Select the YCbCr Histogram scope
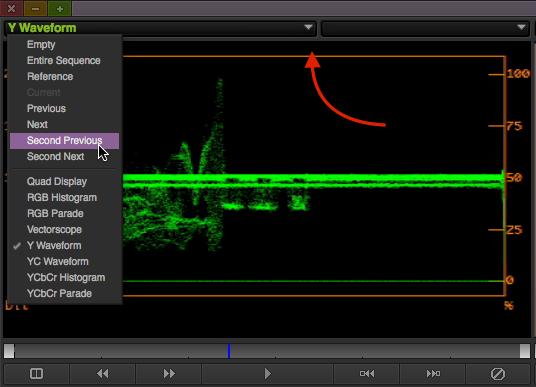This screenshot has height=387, width=536. (x=66, y=278)
